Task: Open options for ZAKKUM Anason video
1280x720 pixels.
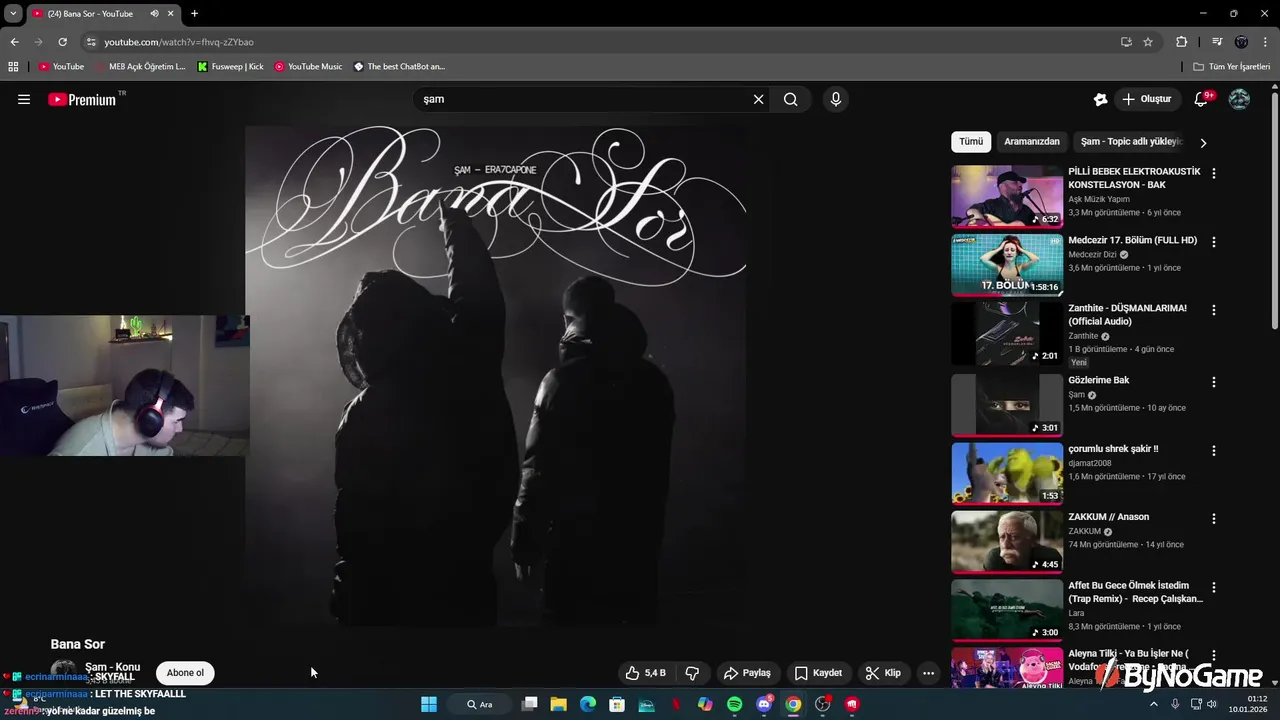Action: pyautogui.click(x=1214, y=519)
